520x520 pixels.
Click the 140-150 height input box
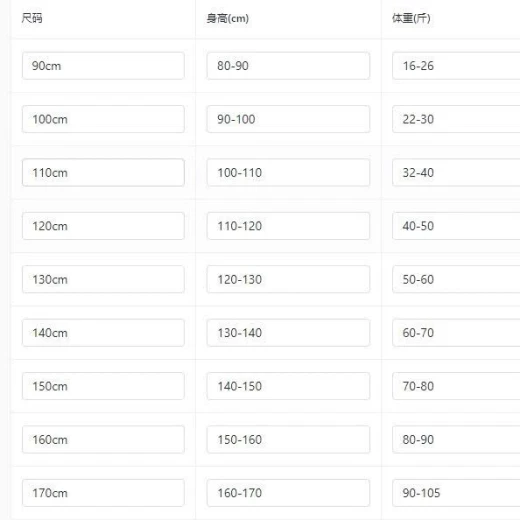click(288, 386)
